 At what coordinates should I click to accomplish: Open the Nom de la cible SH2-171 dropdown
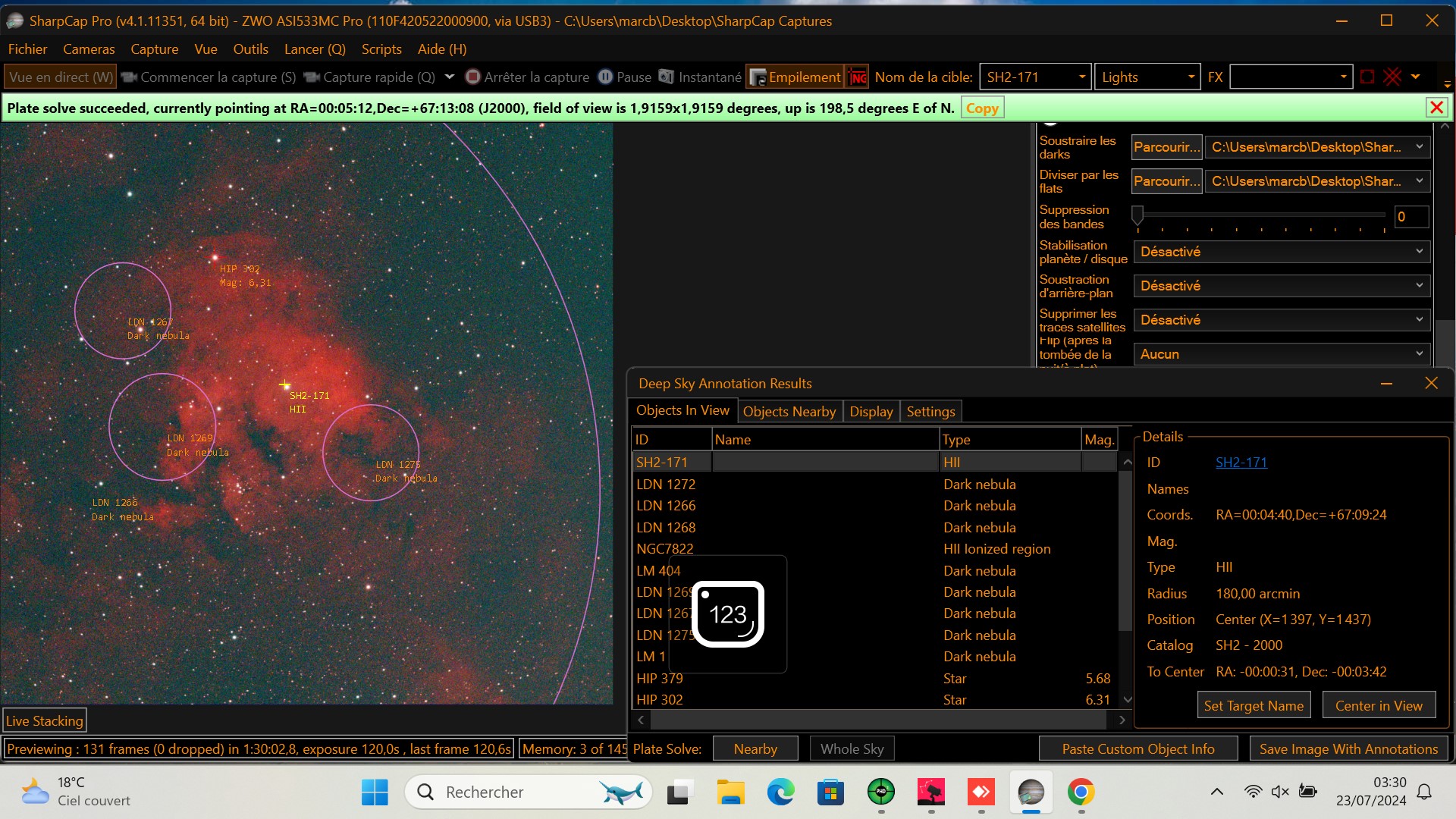click(1081, 77)
